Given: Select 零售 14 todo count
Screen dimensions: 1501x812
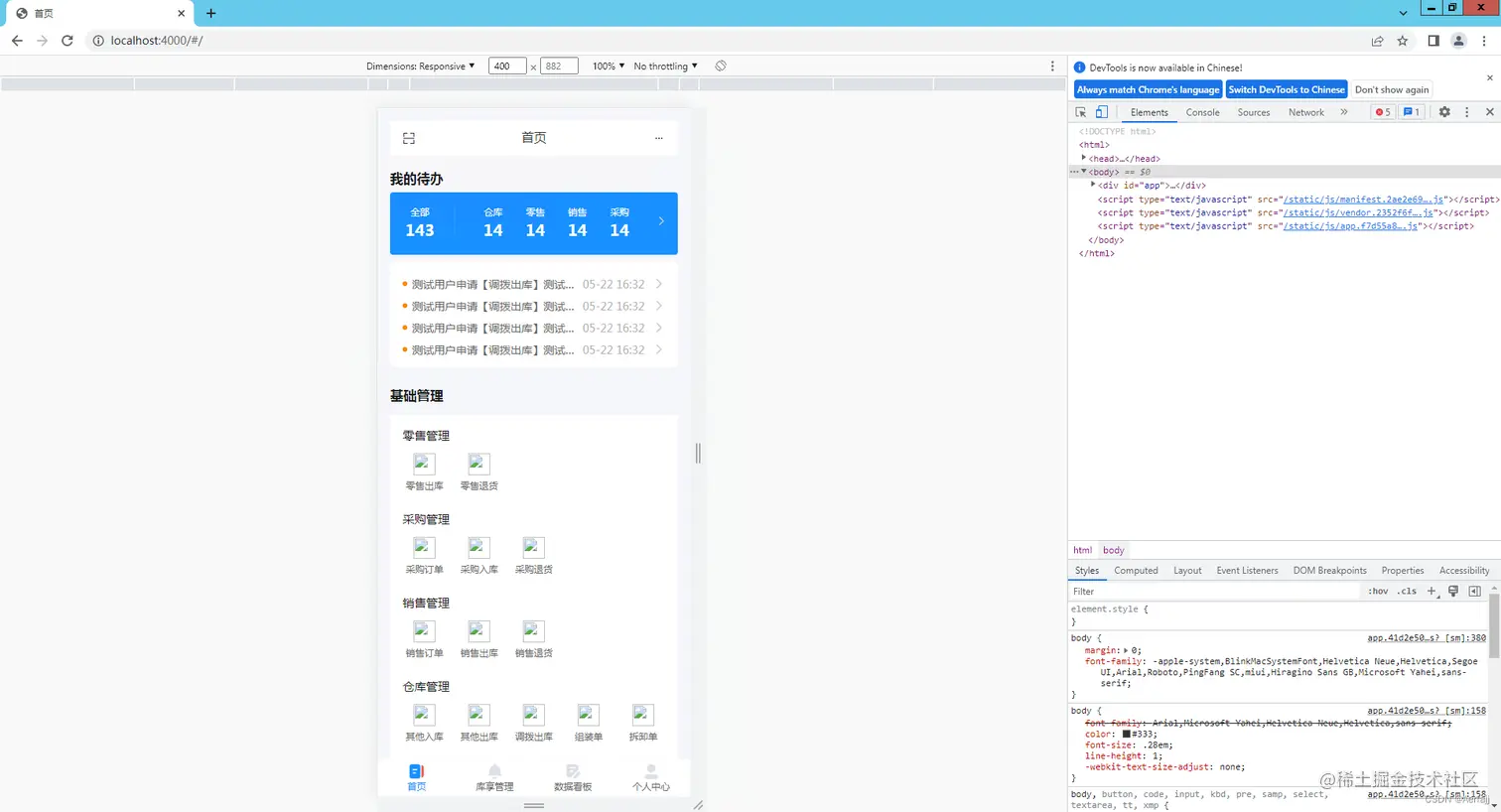Looking at the screenshot, I should [x=535, y=222].
